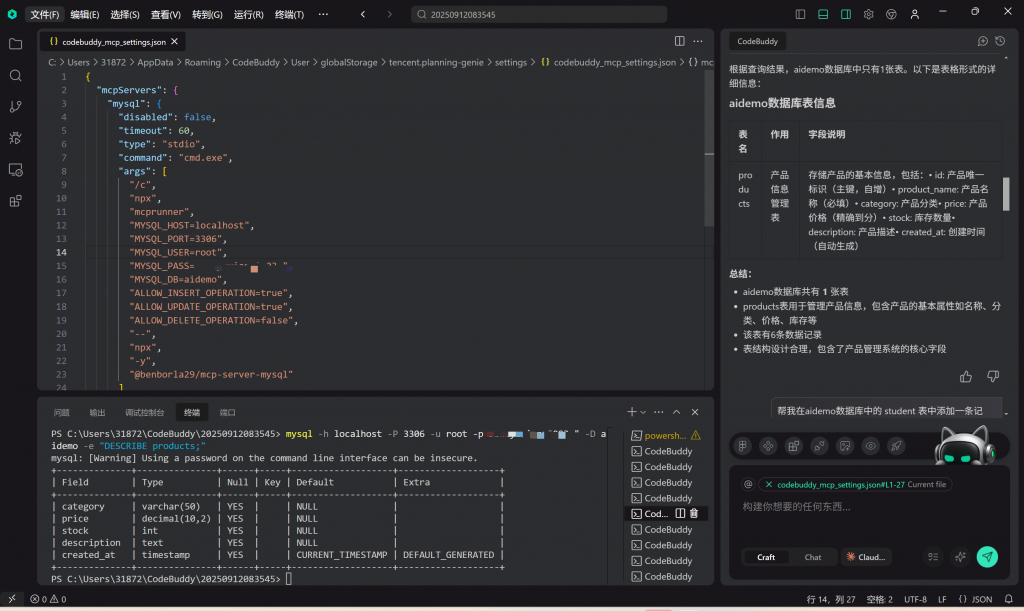This screenshot has height=611, width=1024.
Task: Delete the selected terminal with trash icon
Action: (x=694, y=513)
